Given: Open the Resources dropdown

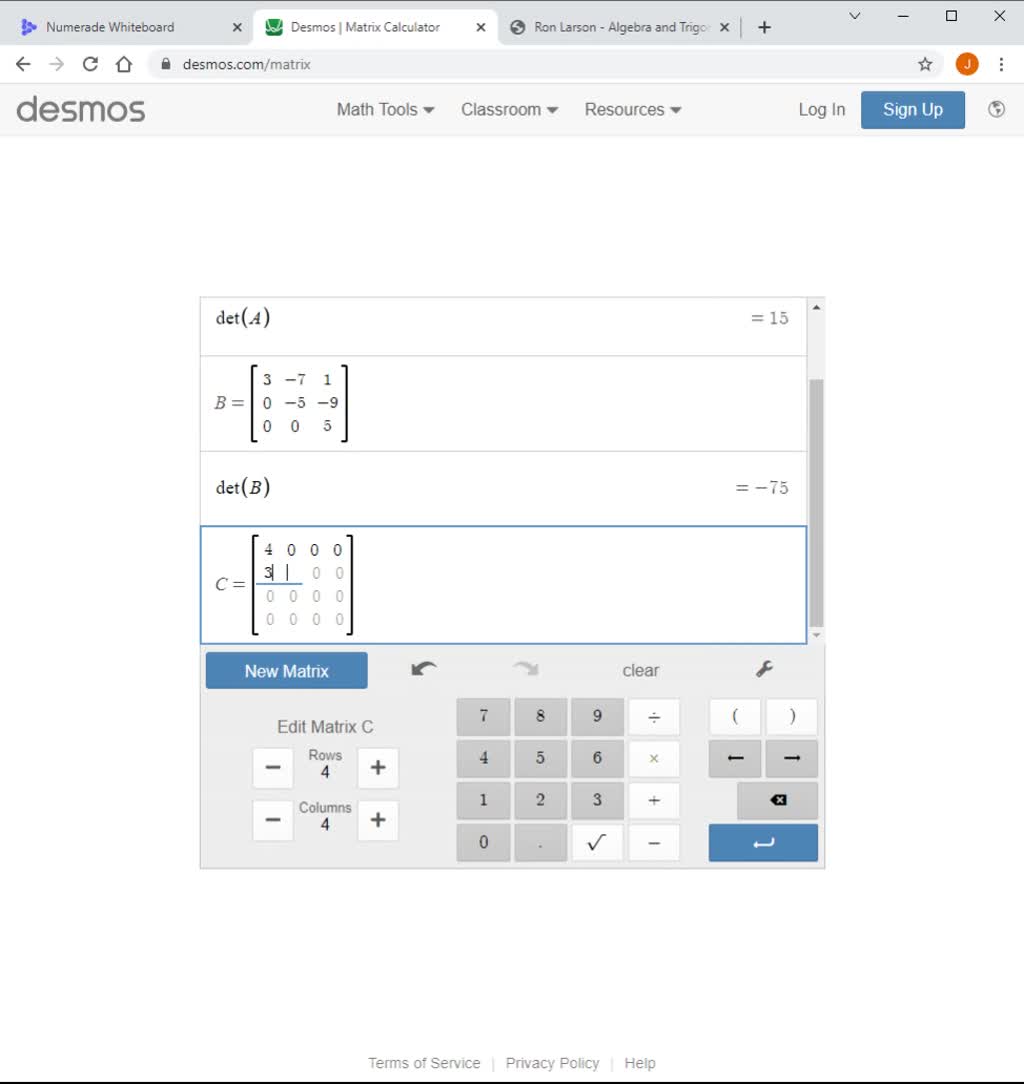Looking at the screenshot, I should coord(632,110).
